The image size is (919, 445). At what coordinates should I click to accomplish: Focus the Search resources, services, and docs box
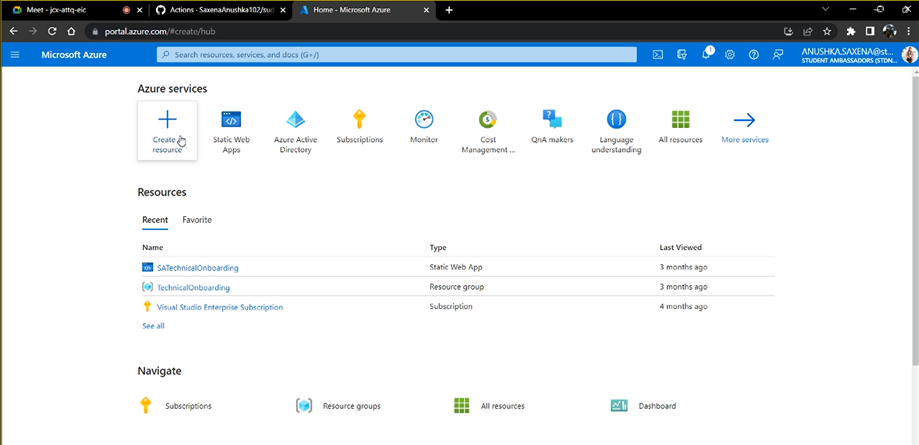[x=396, y=55]
